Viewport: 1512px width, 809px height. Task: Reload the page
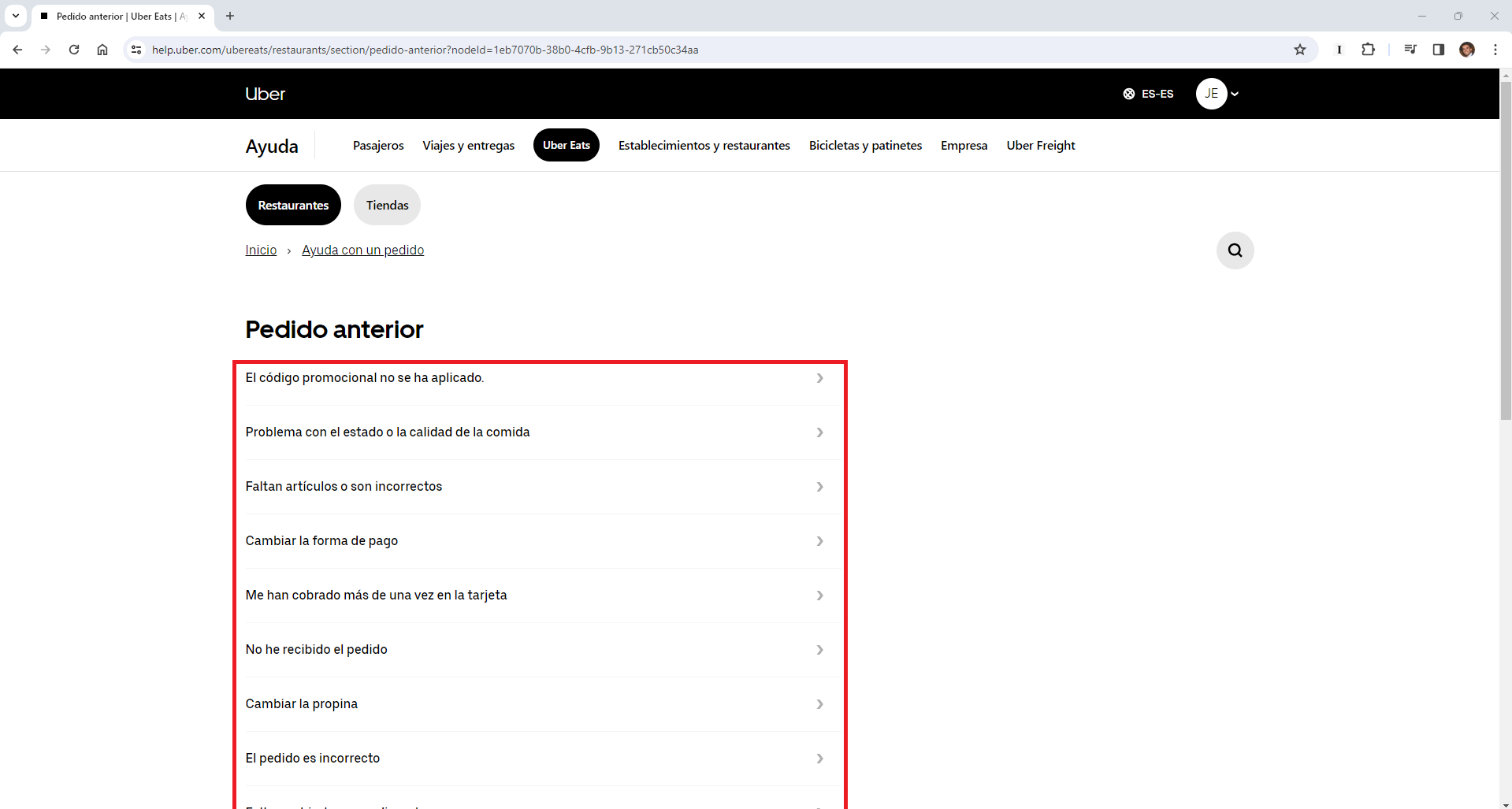click(x=74, y=50)
